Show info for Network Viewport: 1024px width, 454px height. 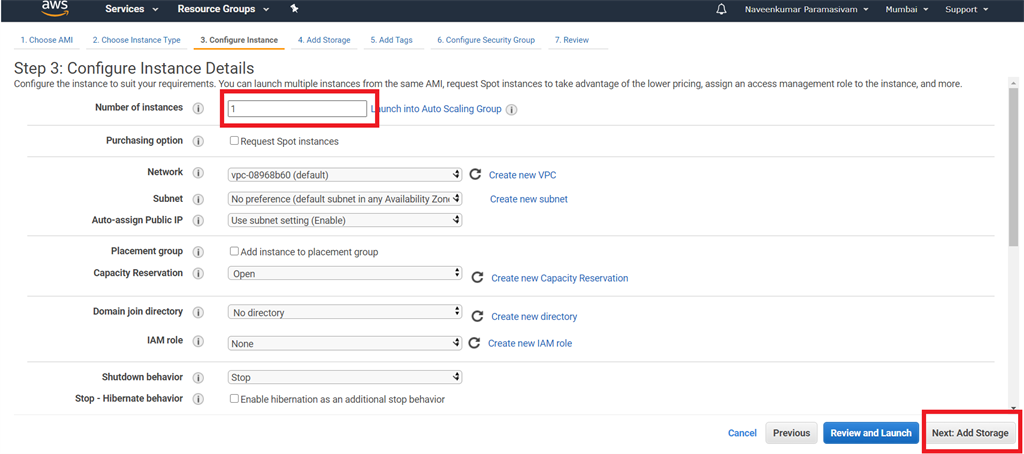coord(199,174)
